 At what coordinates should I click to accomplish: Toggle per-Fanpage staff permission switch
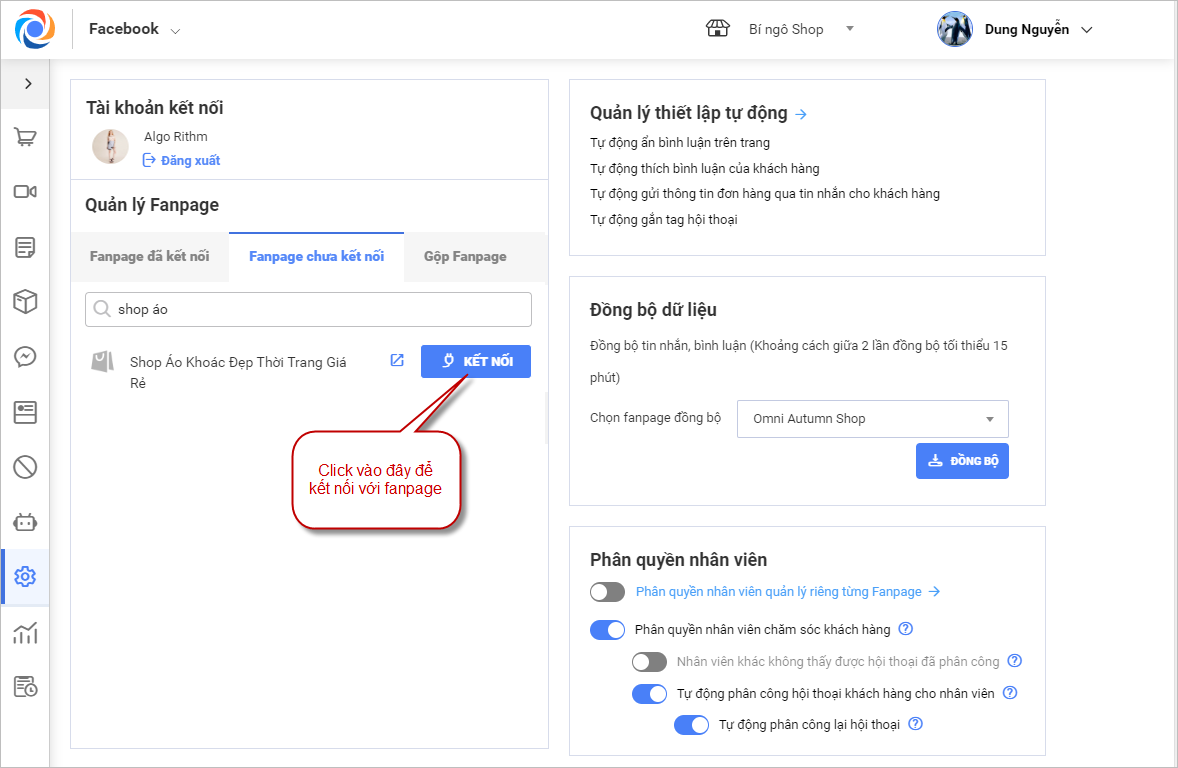point(607,592)
